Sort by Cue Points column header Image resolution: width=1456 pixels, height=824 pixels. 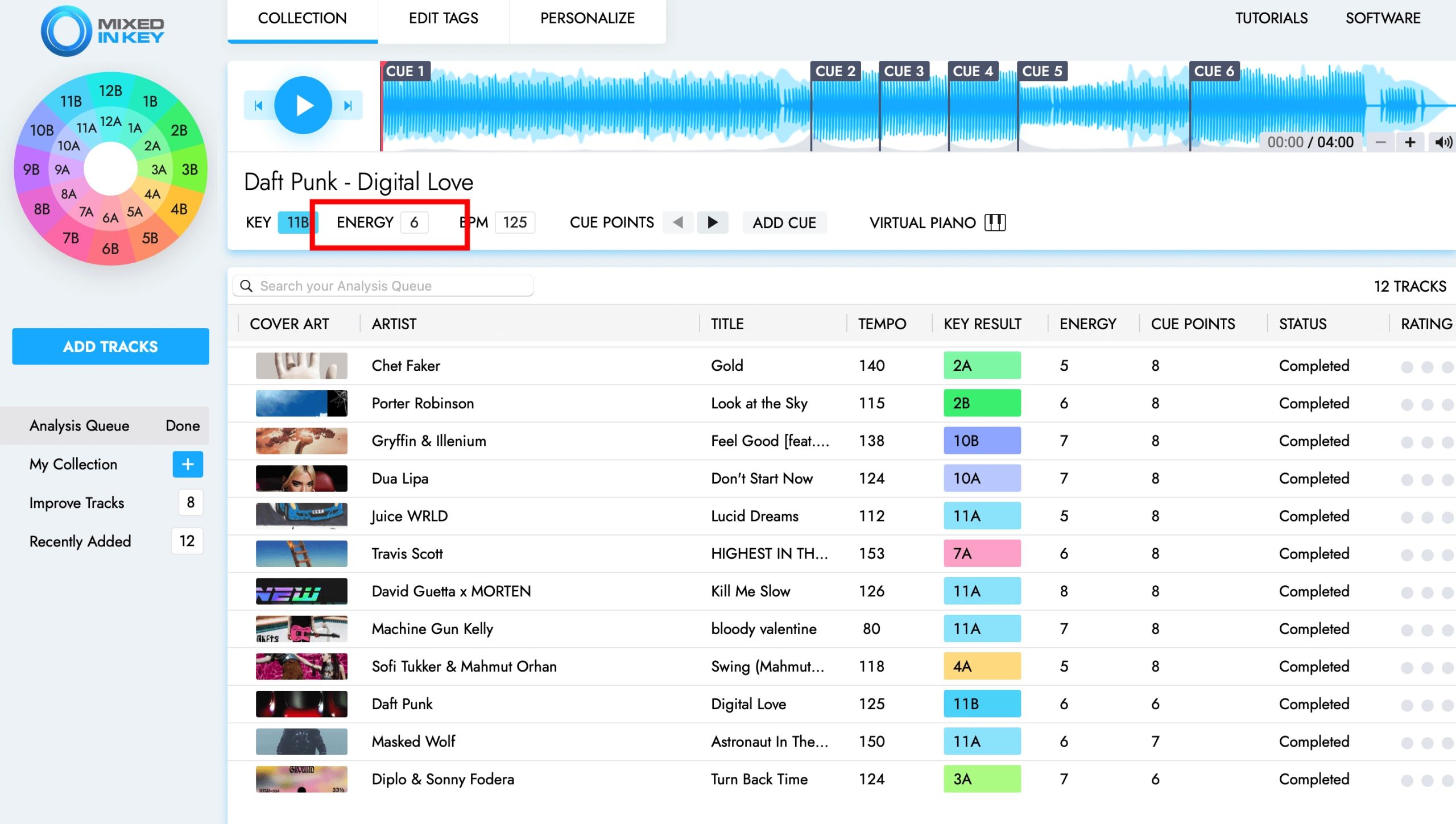(x=1193, y=324)
